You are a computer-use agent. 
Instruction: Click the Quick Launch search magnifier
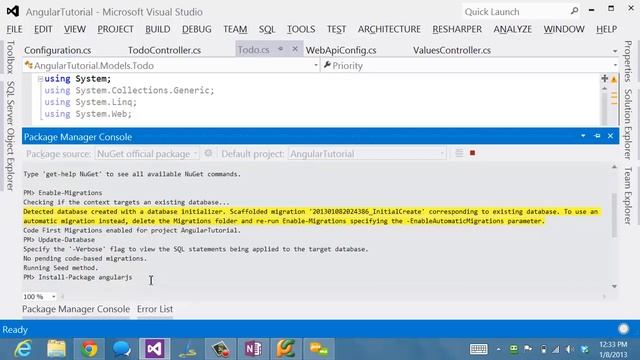(x=574, y=11)
